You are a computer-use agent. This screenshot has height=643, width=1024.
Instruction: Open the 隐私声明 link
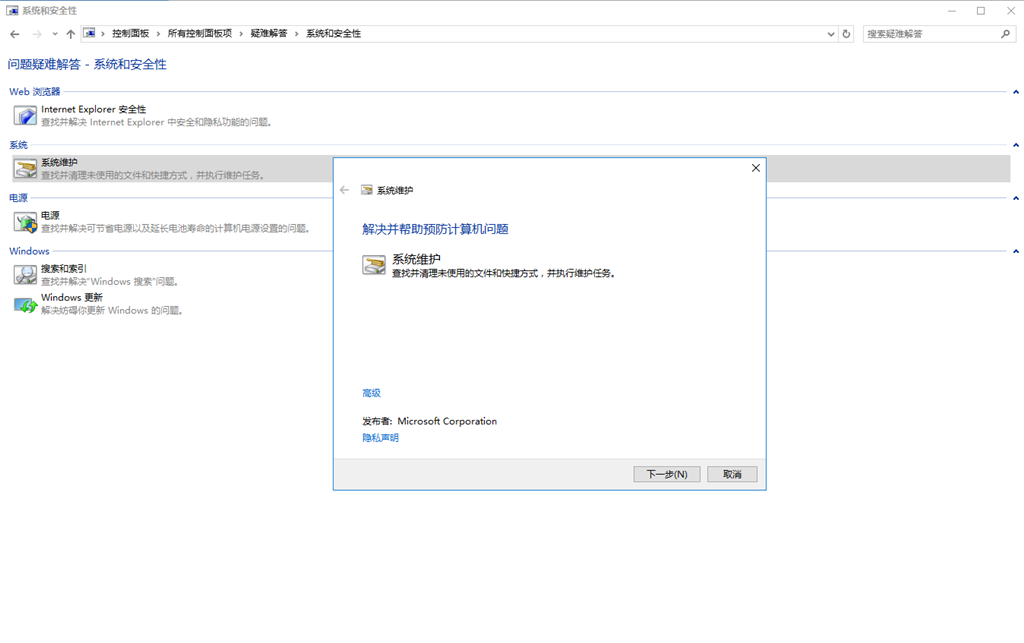(x=381, y=438)
